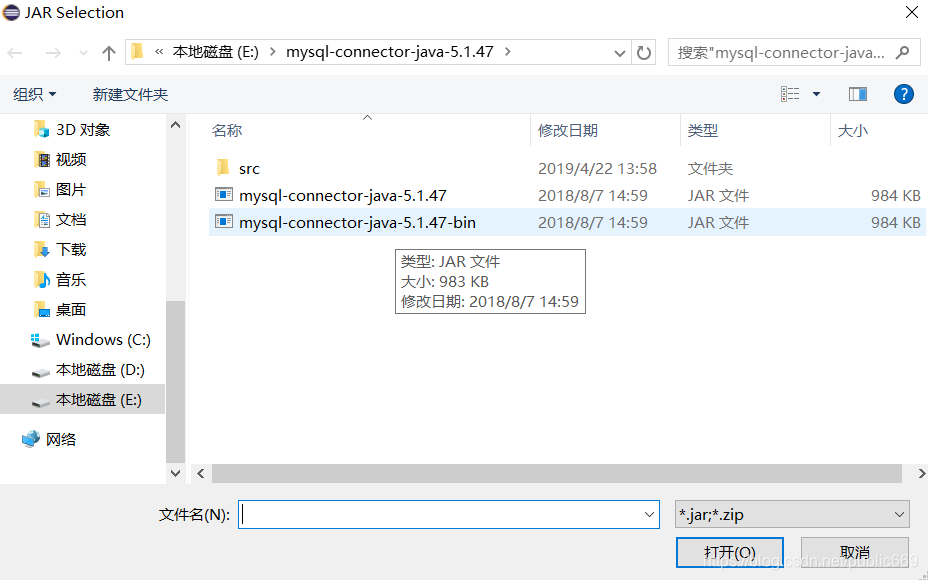Viewport: 928px width, 580px height.
Task: Click the search magnifier icon
Action: point(903,53)
